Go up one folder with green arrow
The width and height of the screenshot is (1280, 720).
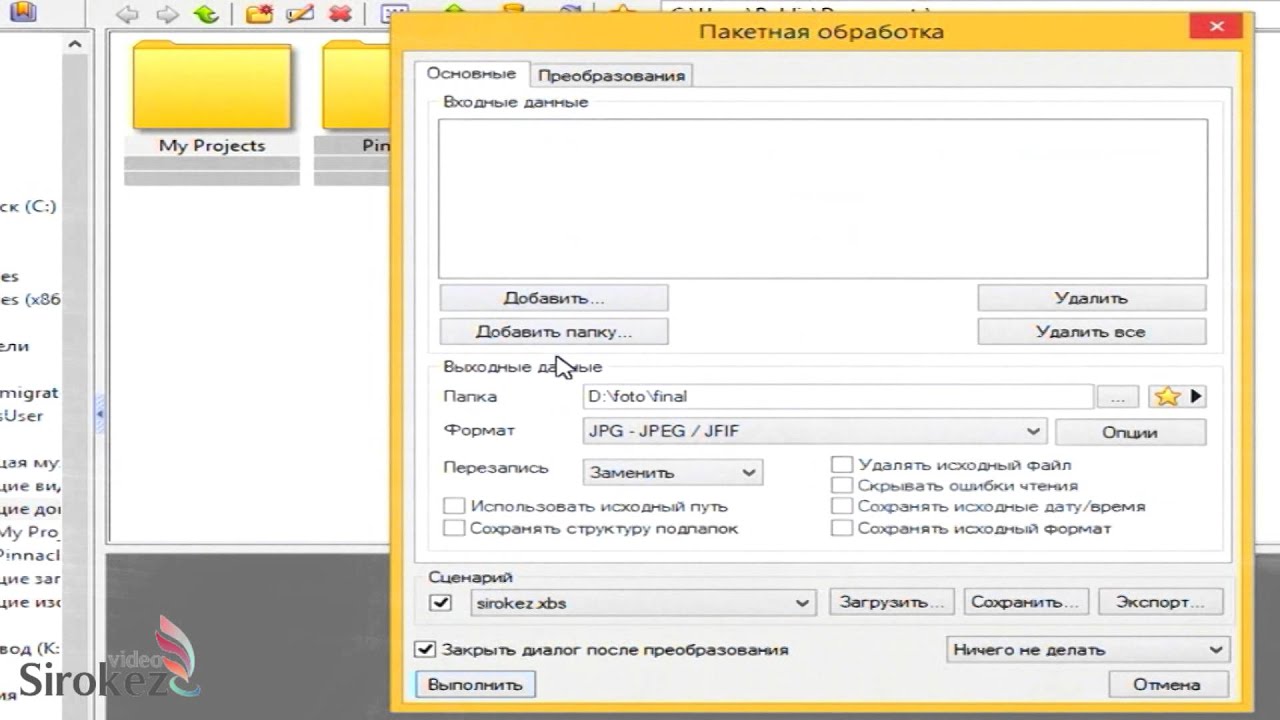pyautogui.click(x=206, y=13)
